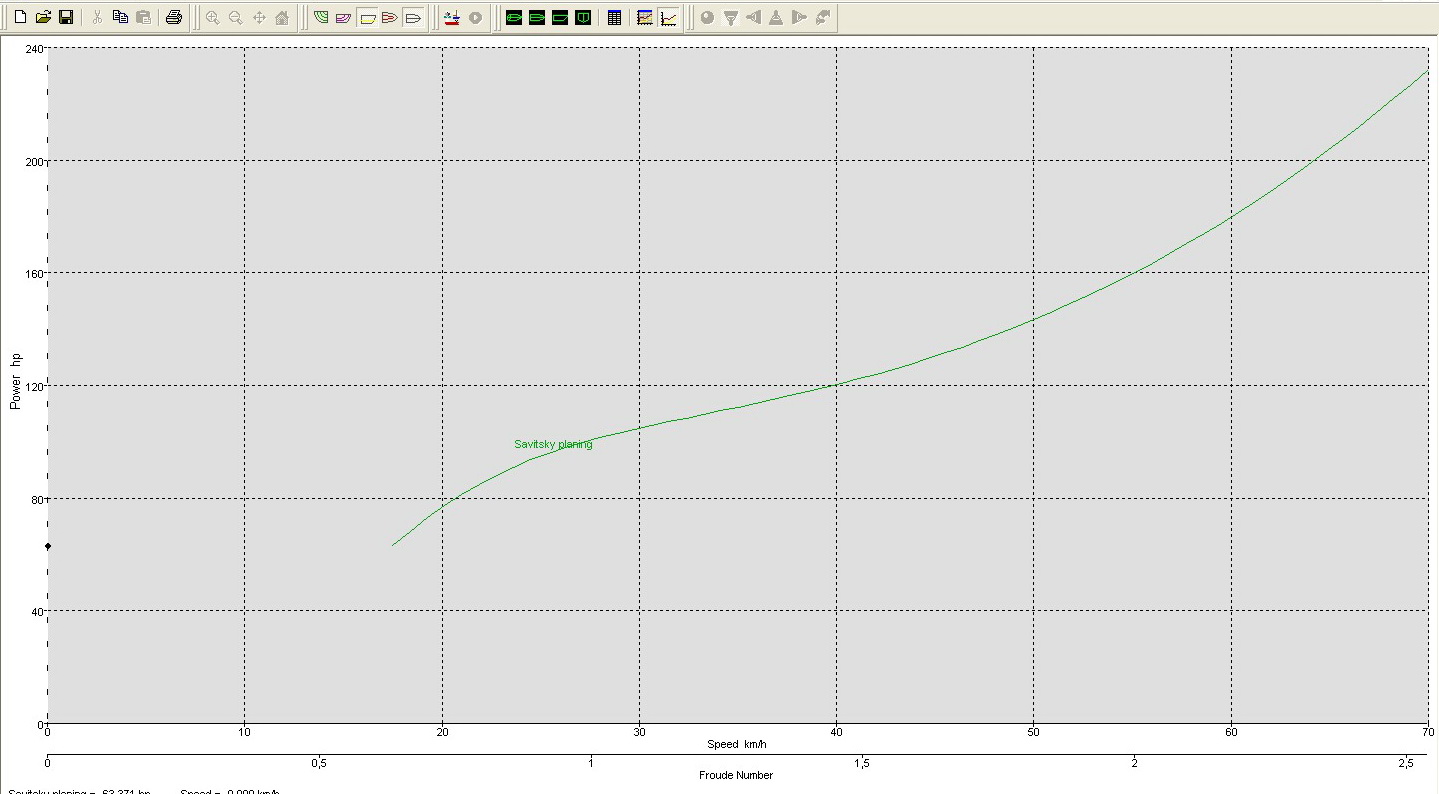Screen dimensions: 1439x794
Task: Click the 0,5 tick on Froude axis
Action: 319,763
